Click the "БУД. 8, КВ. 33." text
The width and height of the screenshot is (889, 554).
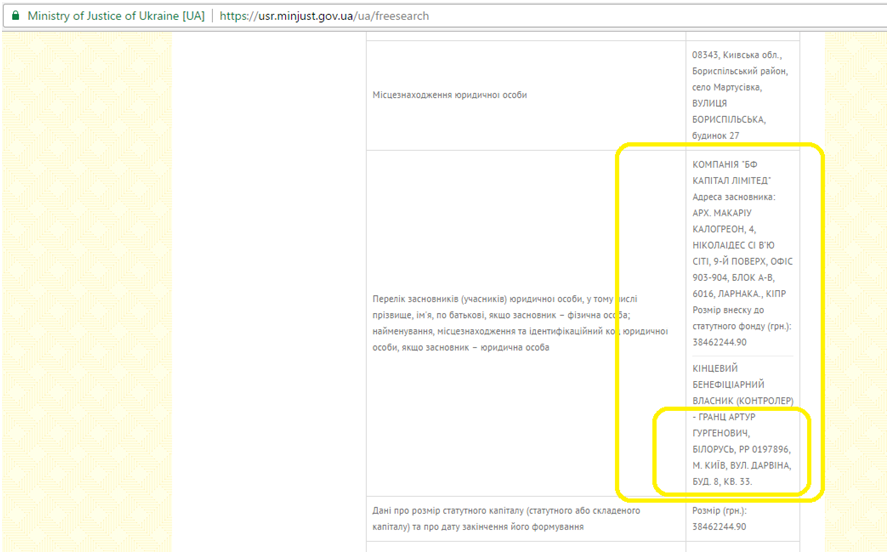click(x=723, y=481)
